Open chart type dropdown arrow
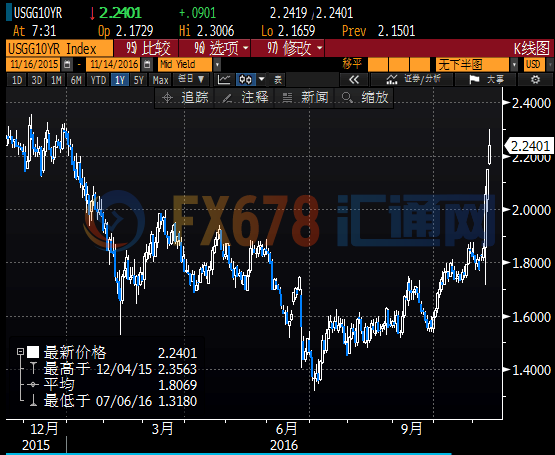555x455 pixels. (x=261, y=80)
